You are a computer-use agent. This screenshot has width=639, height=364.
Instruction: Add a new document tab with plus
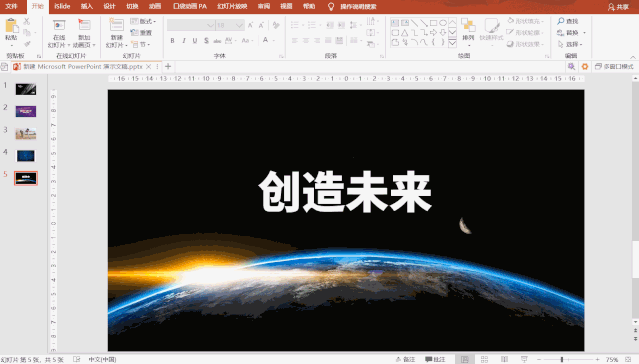click(x=168, y=66)
